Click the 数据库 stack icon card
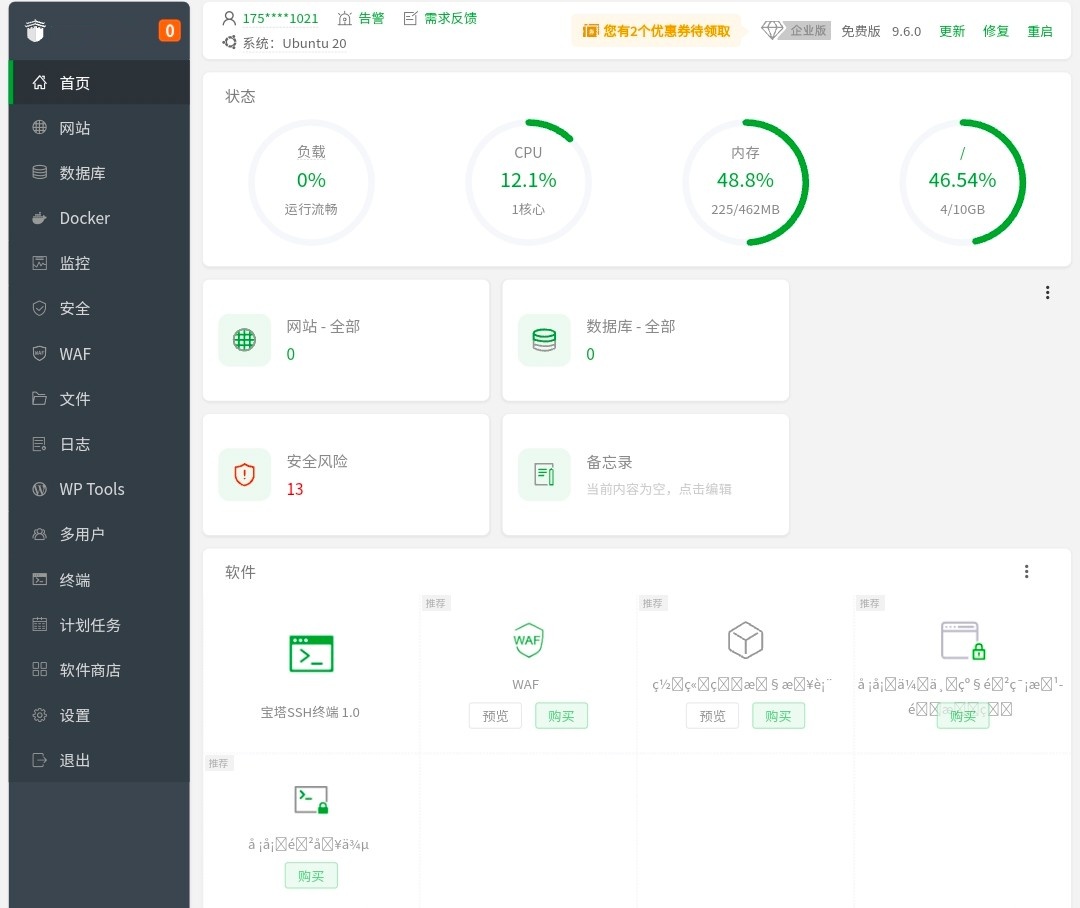The height and width of the screenshot is (908, 1080). 544,340
